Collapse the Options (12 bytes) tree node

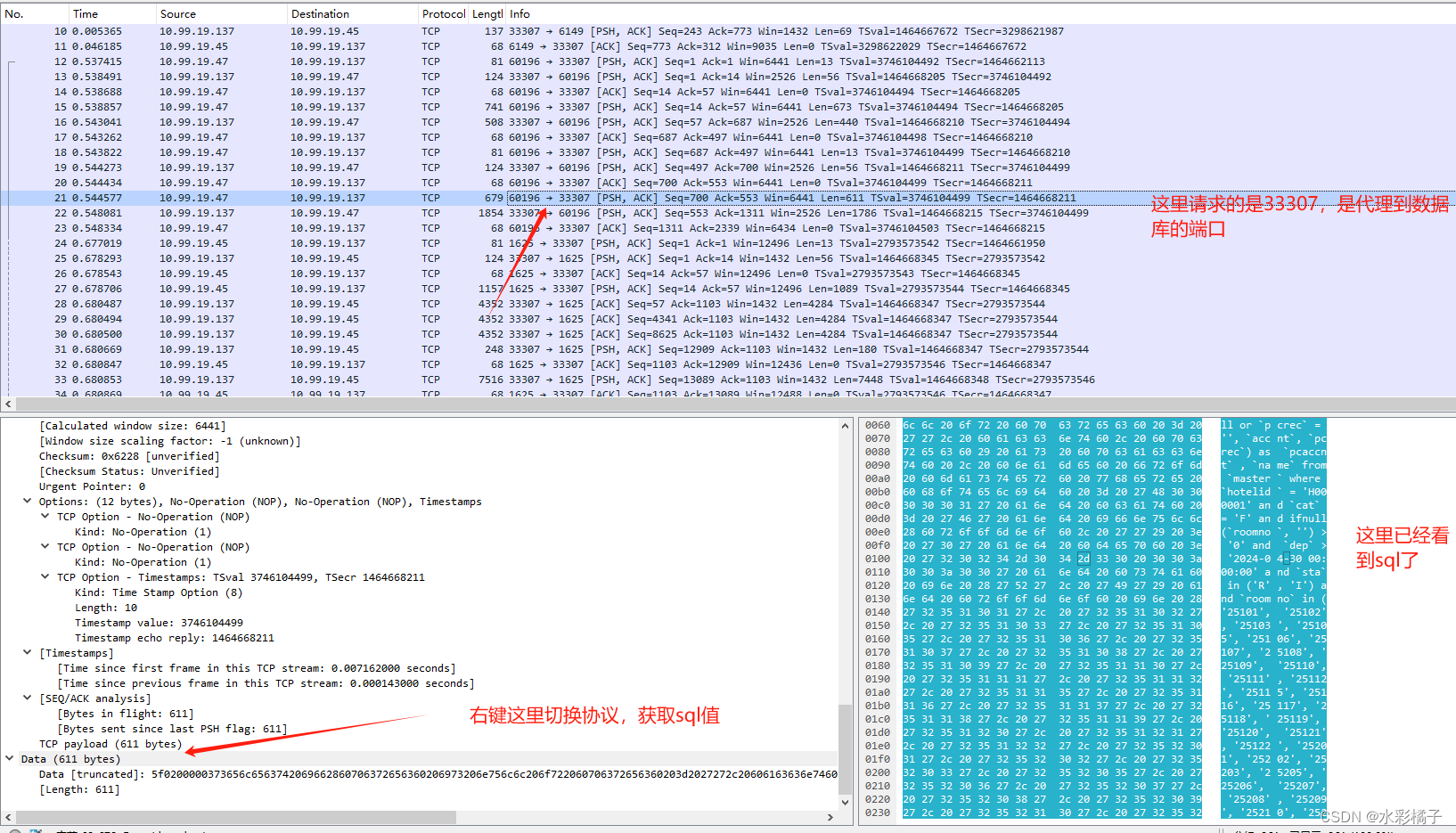(28, 502)
